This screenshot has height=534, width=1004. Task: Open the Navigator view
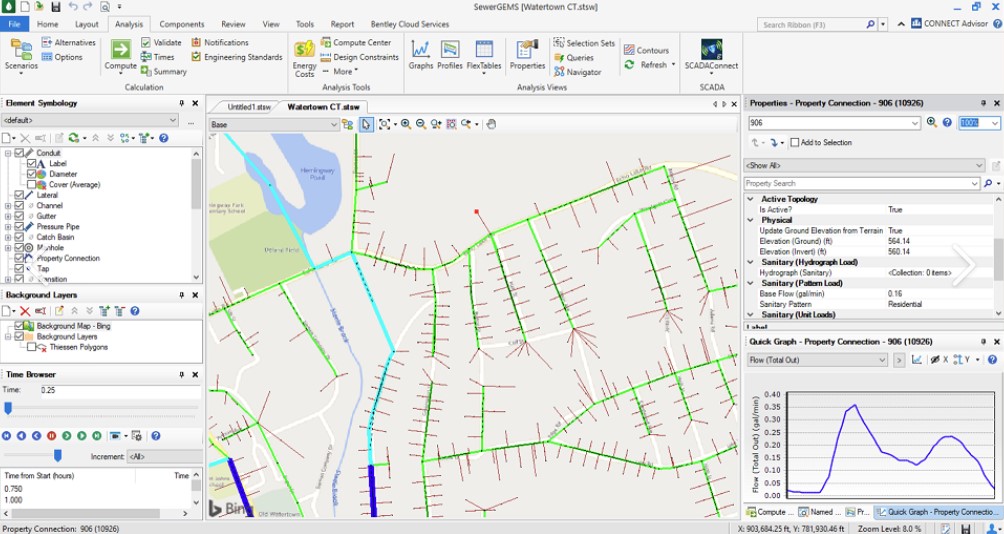(577, 72)
